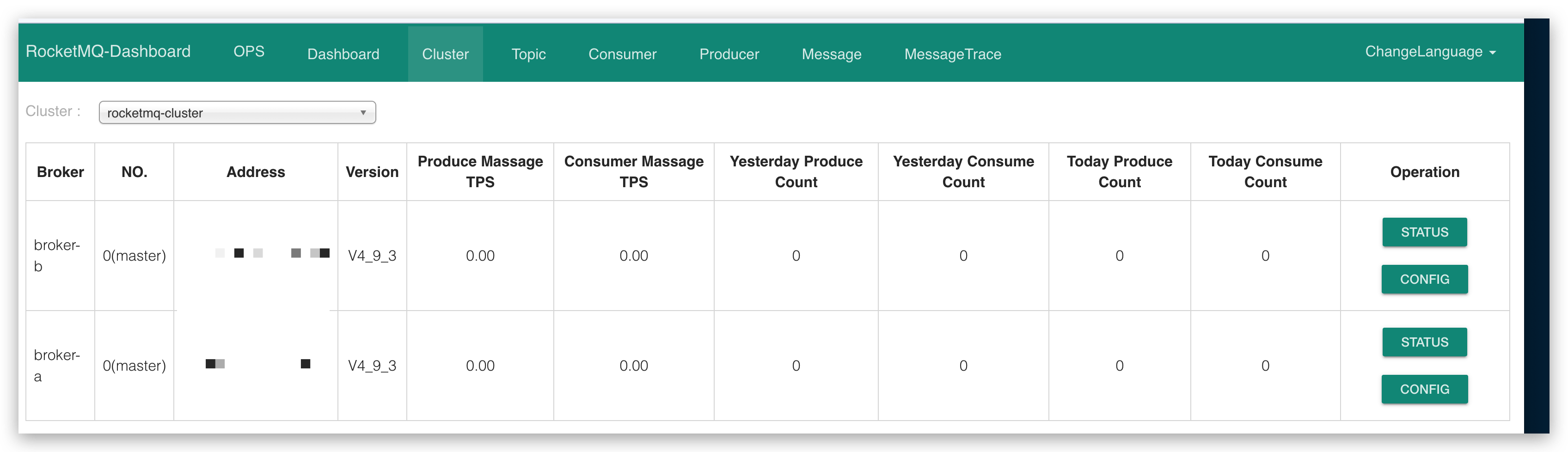The image size is (1568, 452).
Task: Open the OPS tab
Action: pyautogui.click(x=249, y=52)
